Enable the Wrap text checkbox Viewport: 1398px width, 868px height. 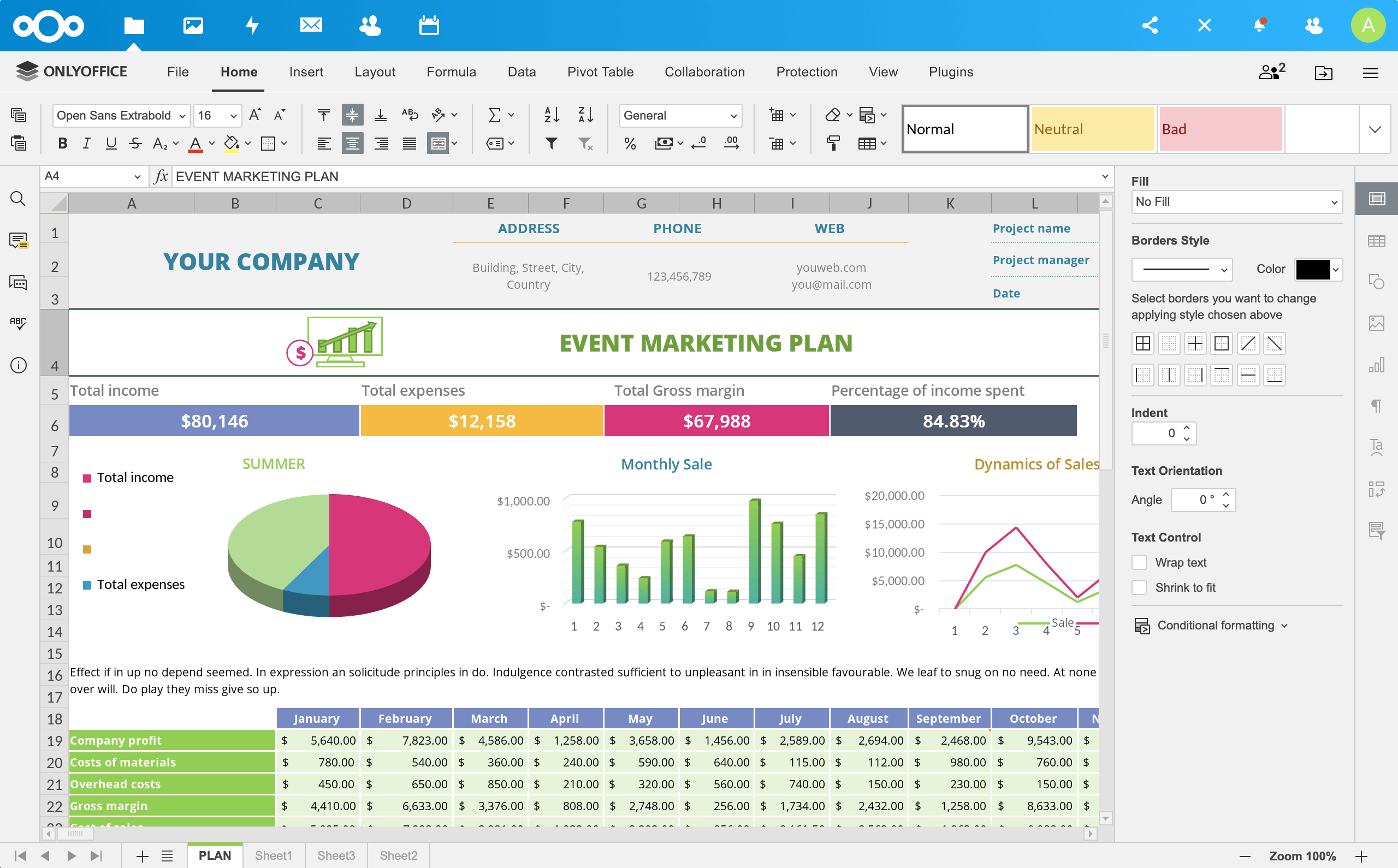tap(1139, 562)
